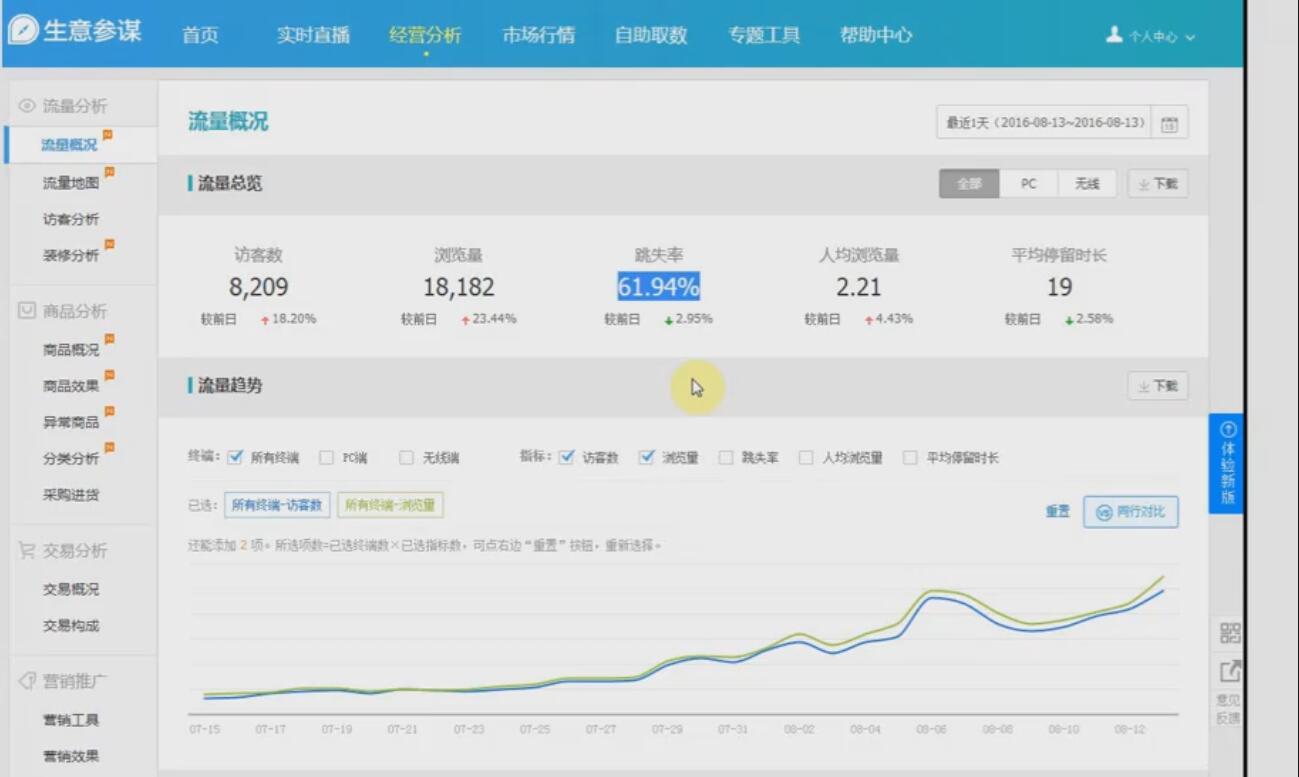The image size is (1299, 777).
Task: Open 商品概况 in sidebar
Action: point(70,350)
